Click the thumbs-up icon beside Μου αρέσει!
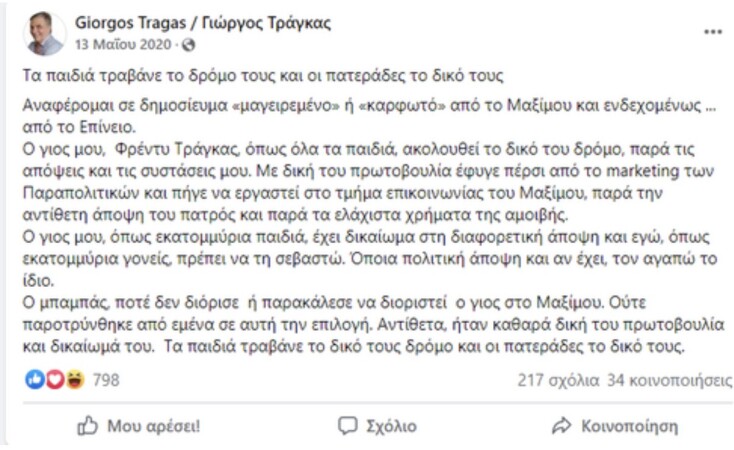Viewport: 734px width, 450px height. click(x=88, y=426)
